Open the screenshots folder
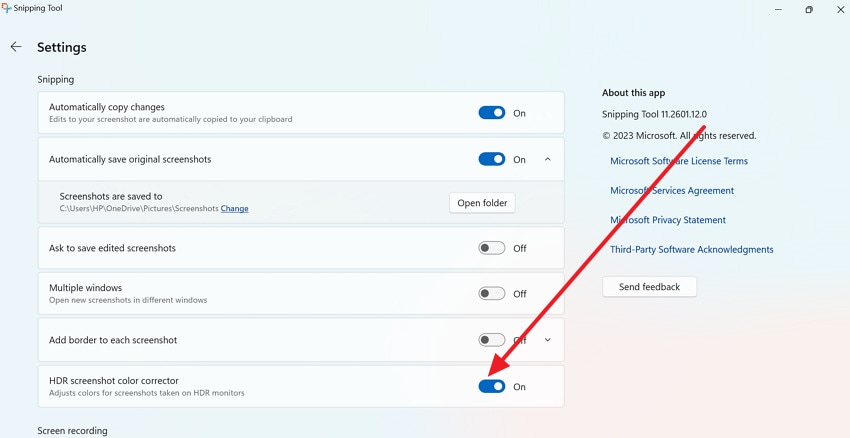 482,203
